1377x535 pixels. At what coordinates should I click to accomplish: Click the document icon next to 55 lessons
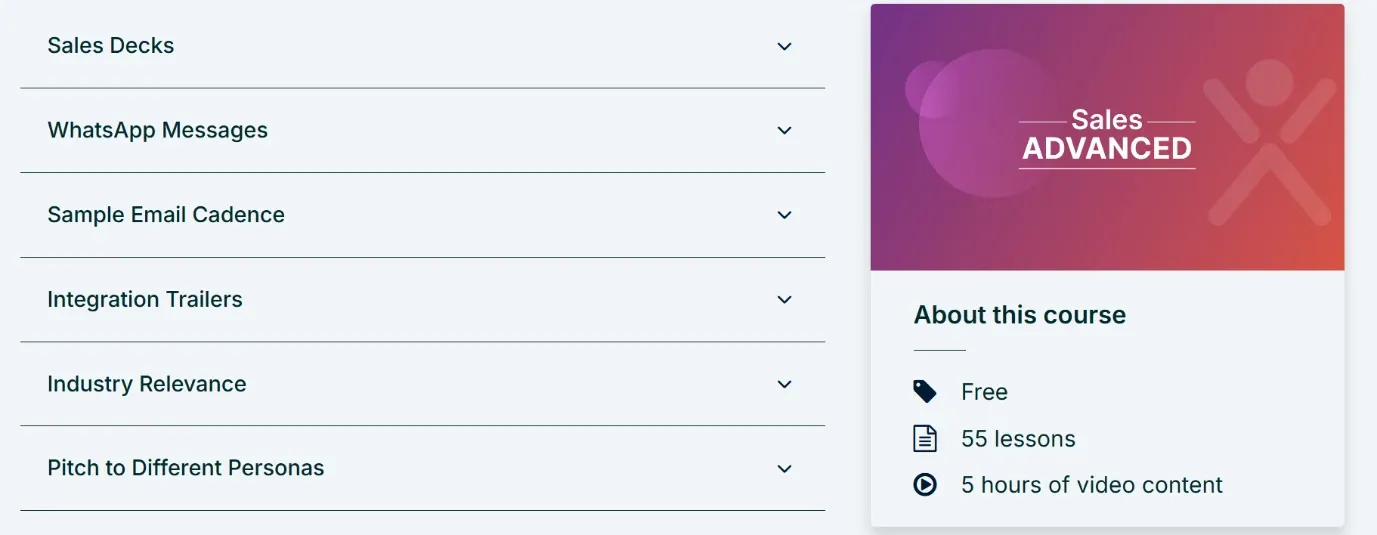pyautogui.click(x=925, y=438)
